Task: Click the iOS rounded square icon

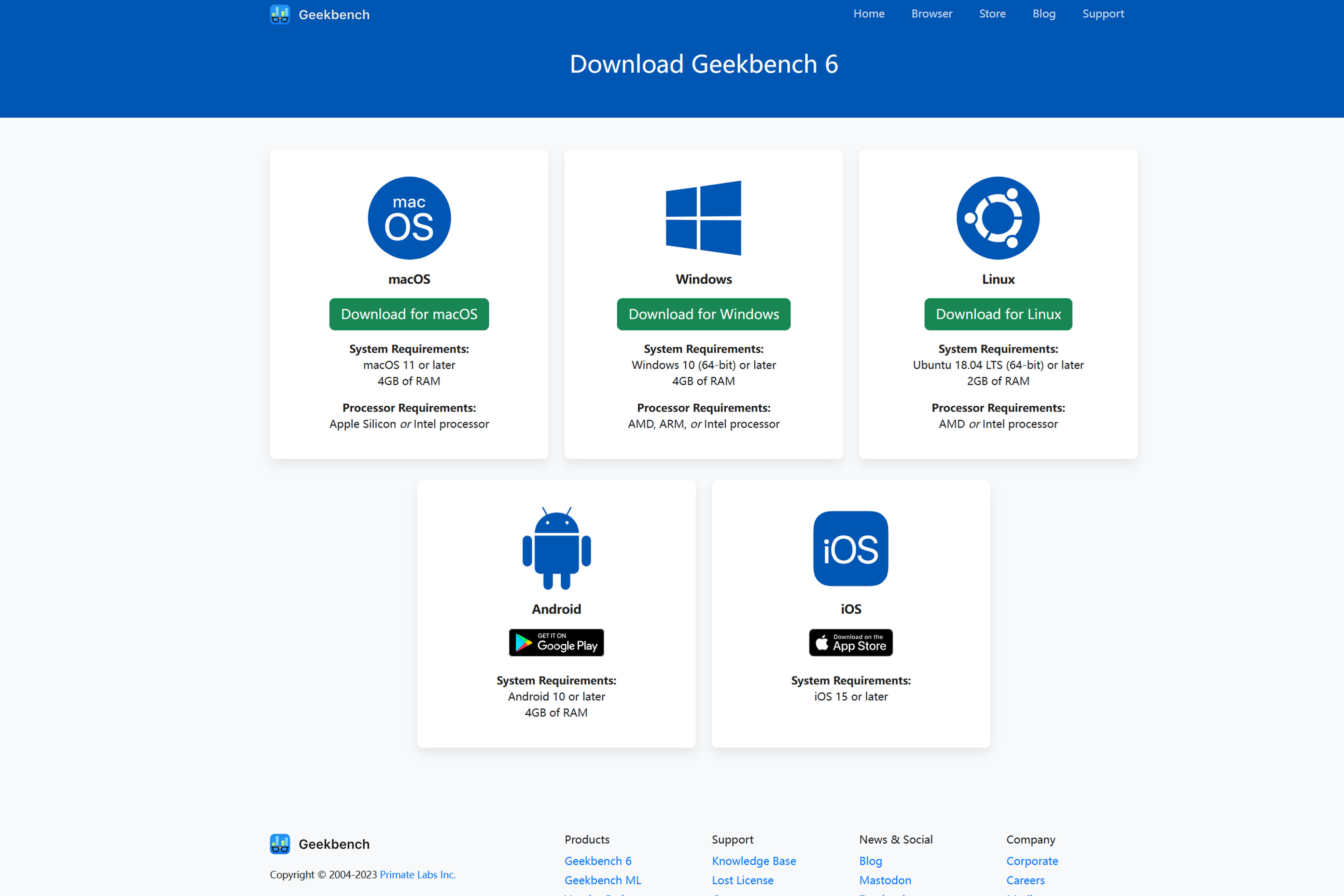Action: (851, 548)
